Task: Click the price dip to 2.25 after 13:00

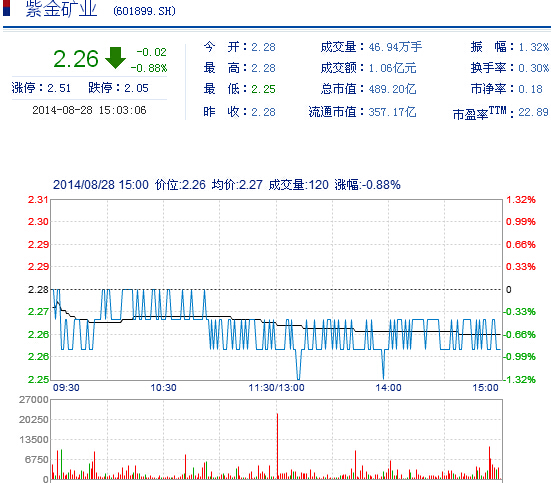Action: tap(298, 366)
